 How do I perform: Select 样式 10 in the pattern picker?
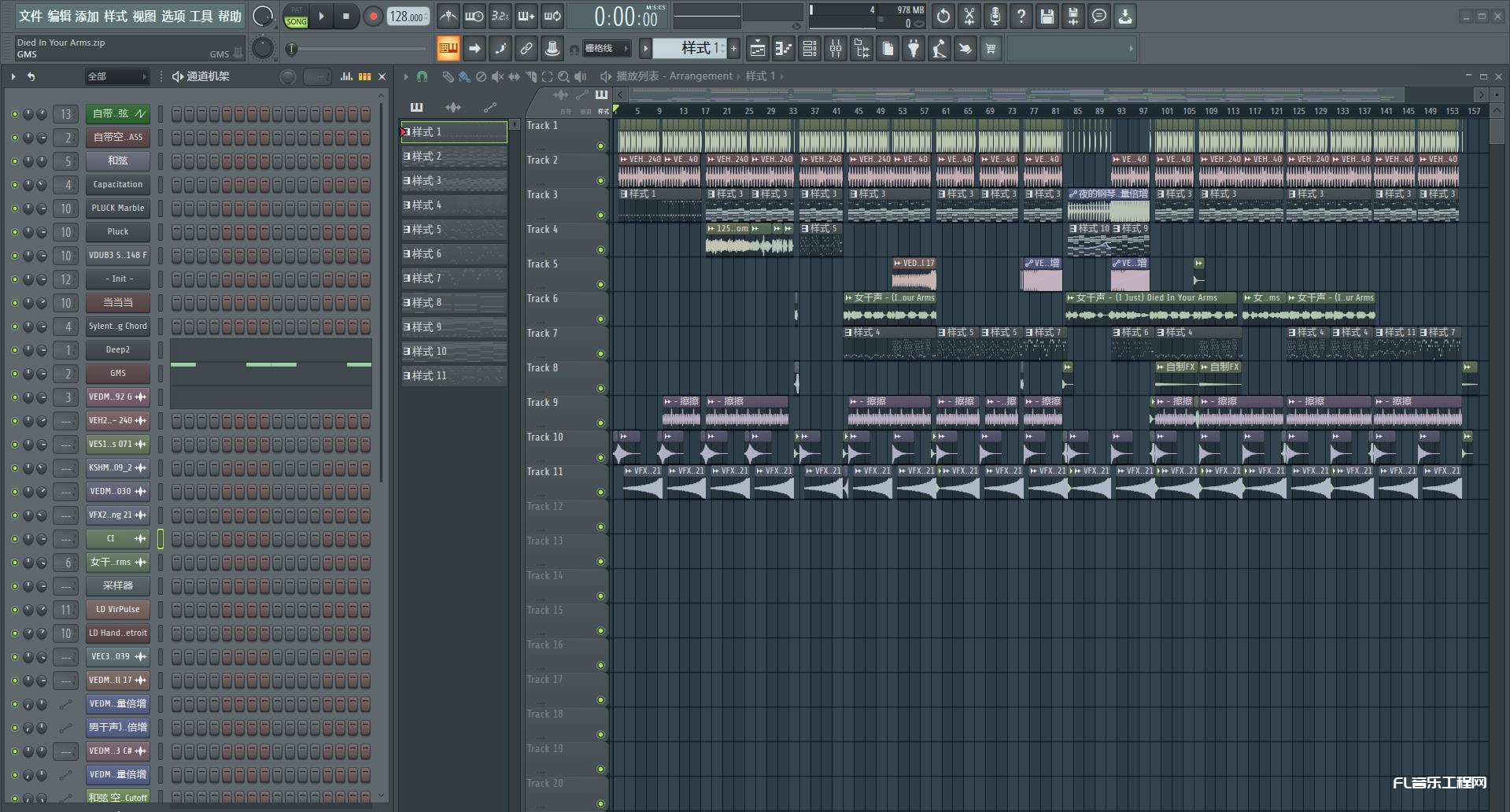pyautogui.click(x=454, y=352)
